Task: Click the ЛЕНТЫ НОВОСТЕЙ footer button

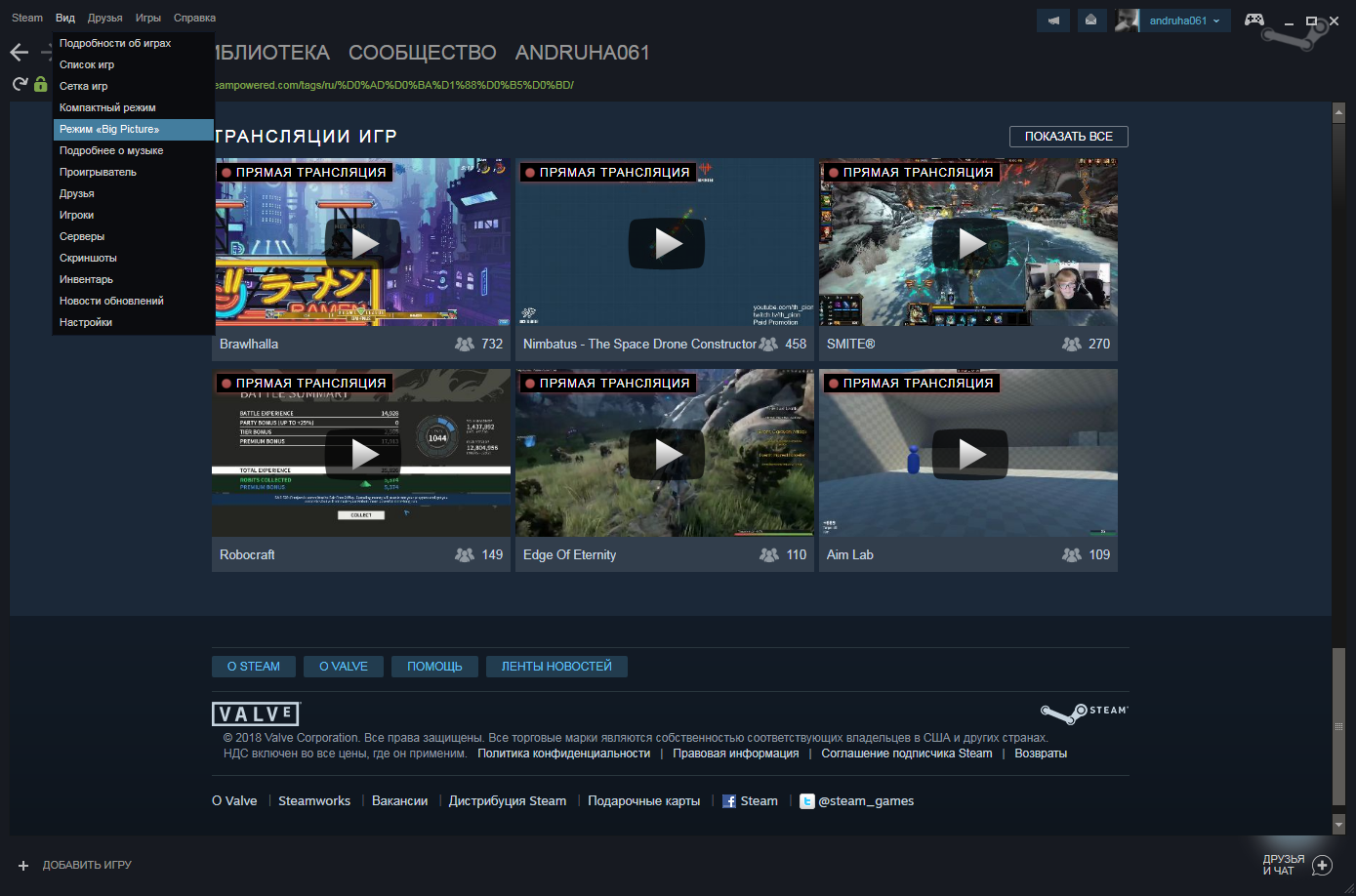Action: [x=556, y=667]
